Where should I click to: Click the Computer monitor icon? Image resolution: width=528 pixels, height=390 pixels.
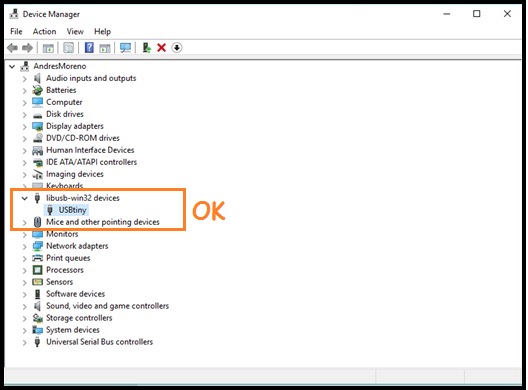tap(37, 102)
